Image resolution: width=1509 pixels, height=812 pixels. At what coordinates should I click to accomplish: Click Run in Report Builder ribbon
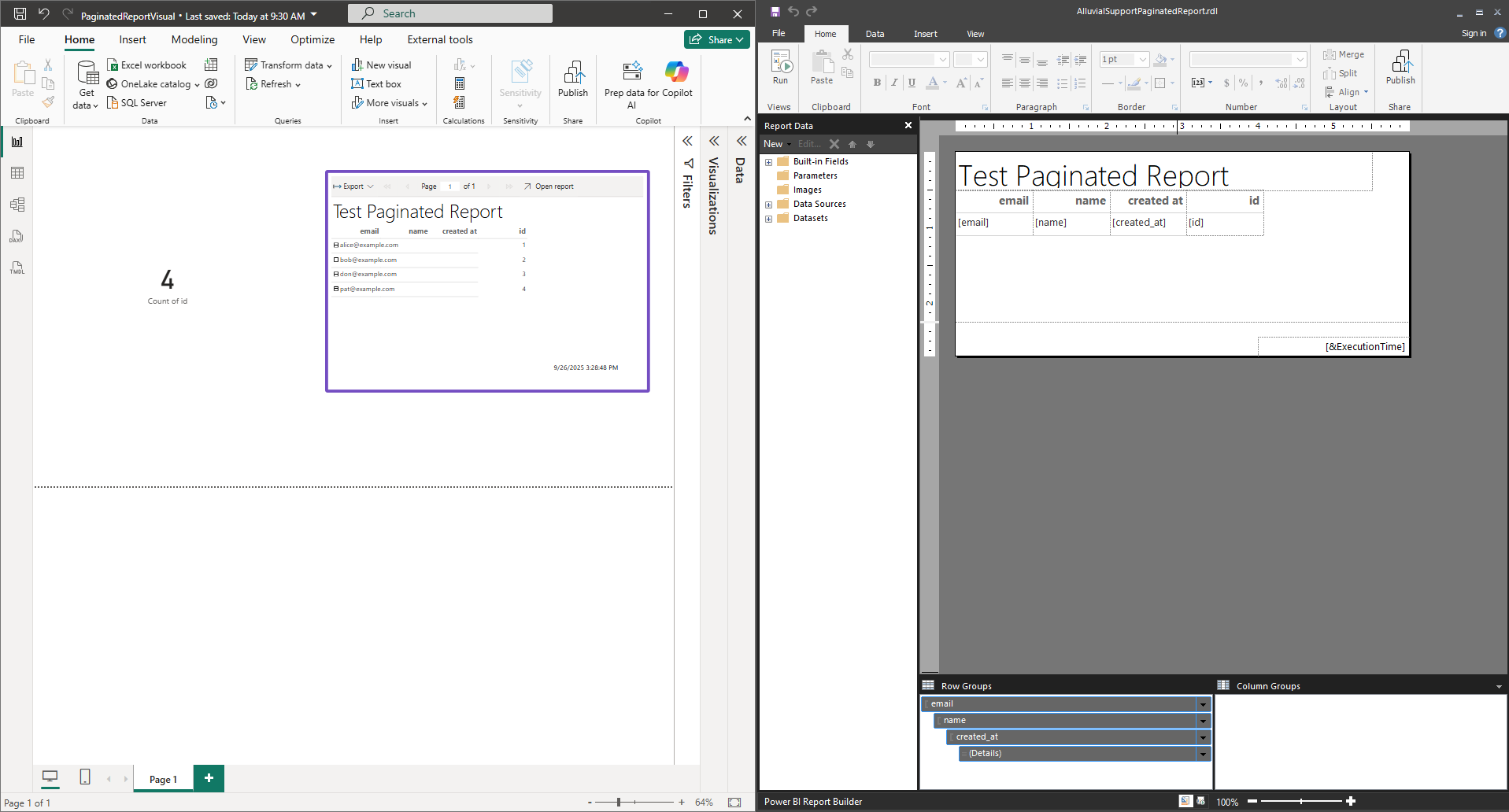[780, 68]
